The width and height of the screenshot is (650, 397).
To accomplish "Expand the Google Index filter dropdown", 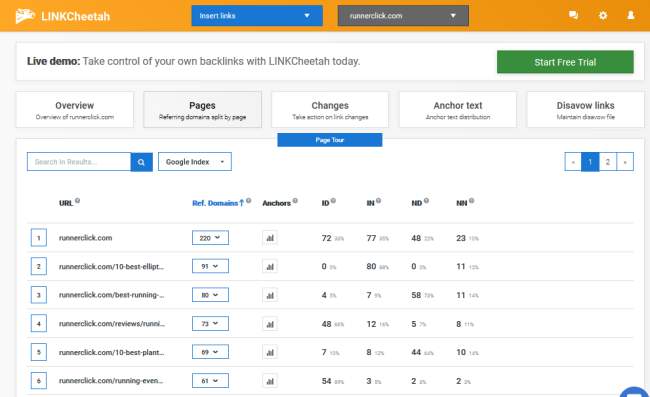I will point(195,162).
